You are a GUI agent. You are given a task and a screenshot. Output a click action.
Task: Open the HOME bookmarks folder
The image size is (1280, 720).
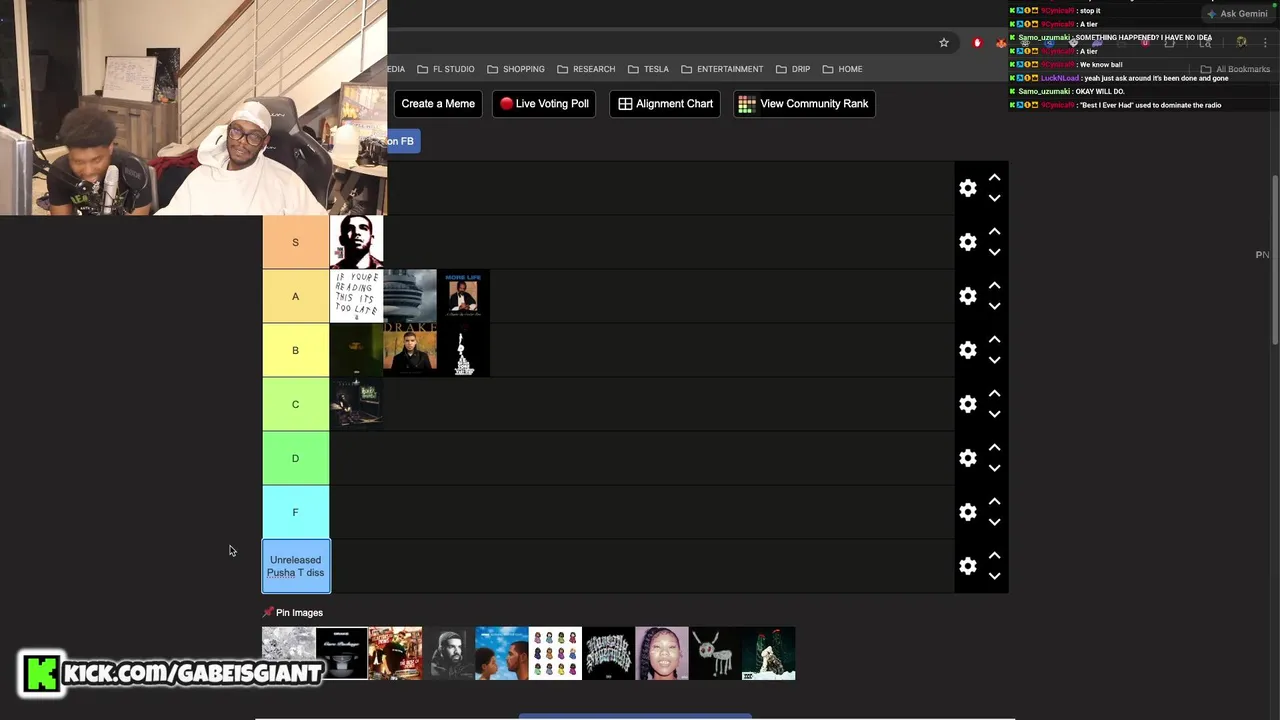(842, 69)
